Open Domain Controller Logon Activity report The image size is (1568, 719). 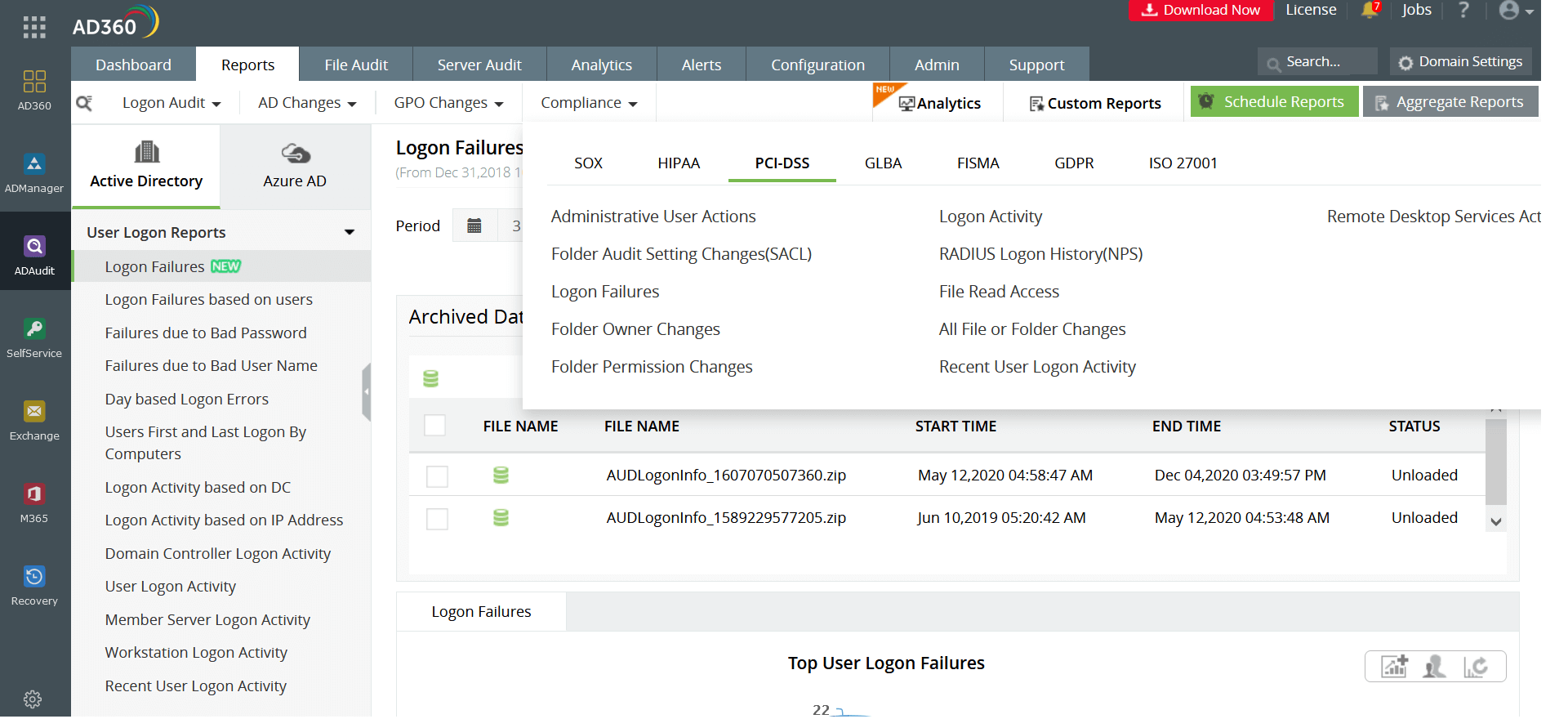(218, 554)
